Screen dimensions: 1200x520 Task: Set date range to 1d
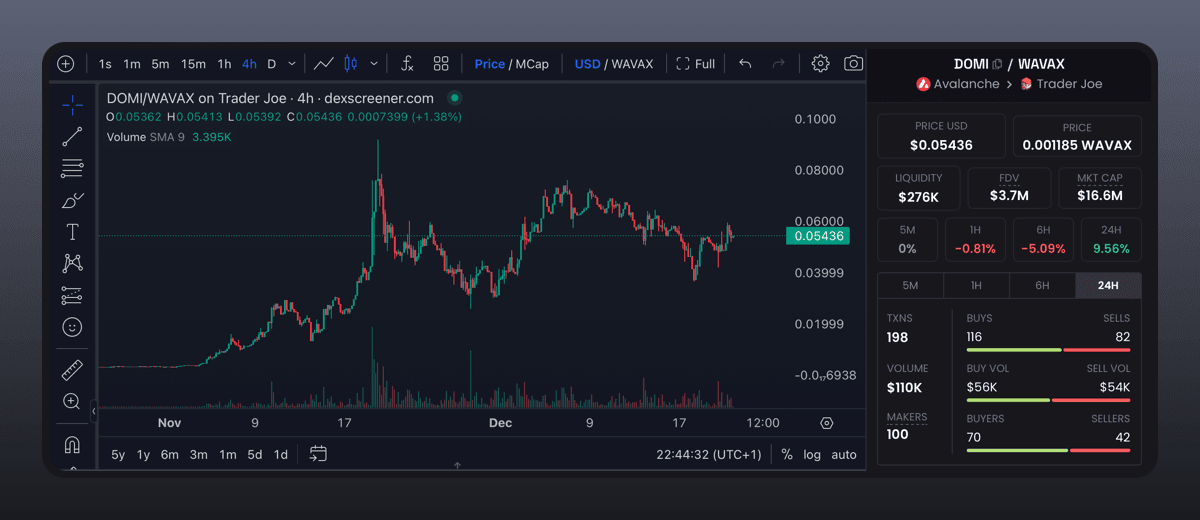click(281, 454)
